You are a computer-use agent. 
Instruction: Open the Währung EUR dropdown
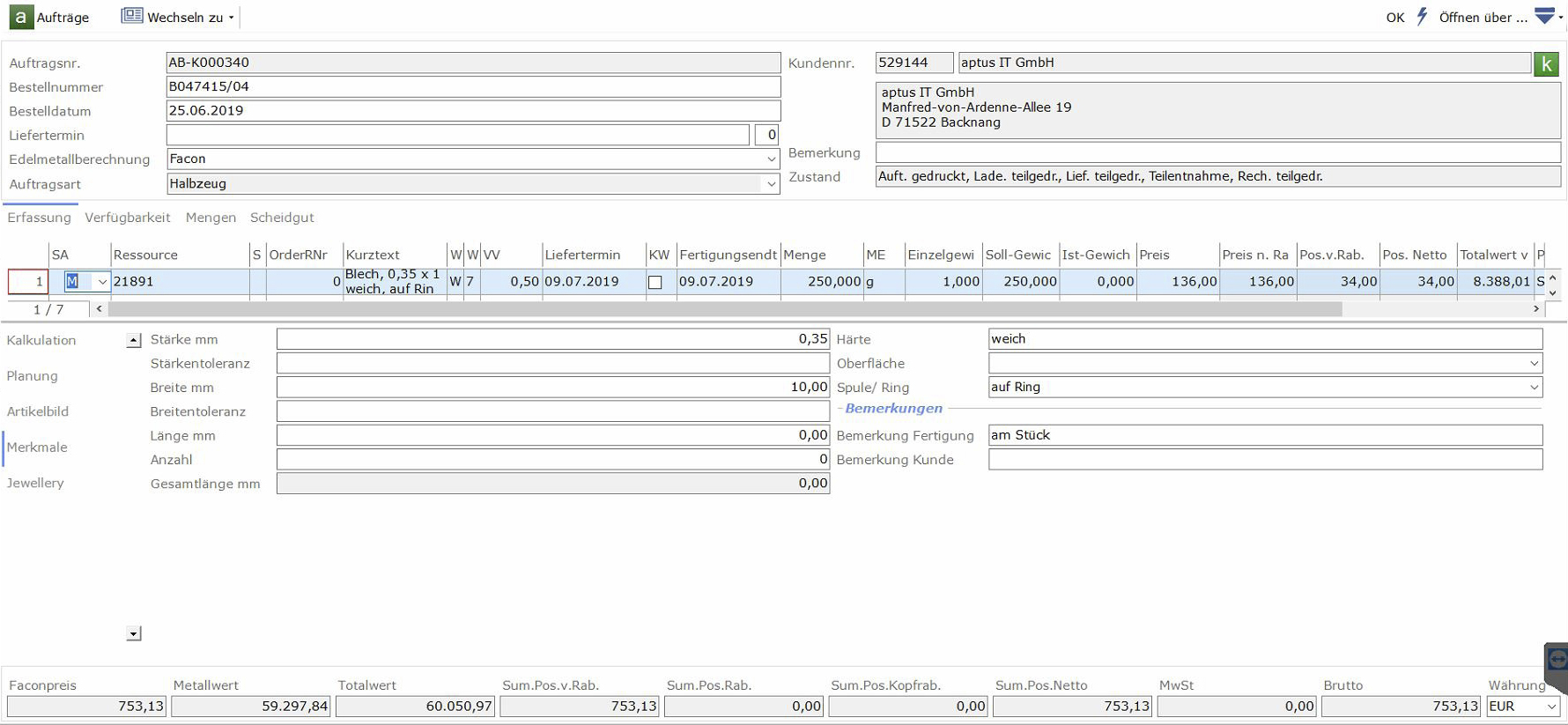(1551, 707)
